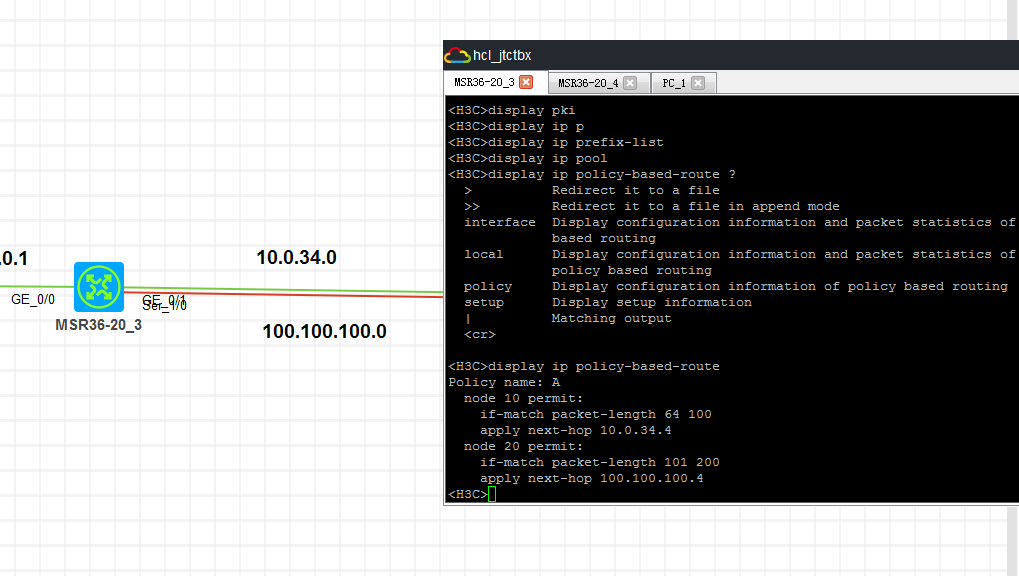
Task: Click 'if-match packet-length 64 100' line
Action: tap(596, 414)
